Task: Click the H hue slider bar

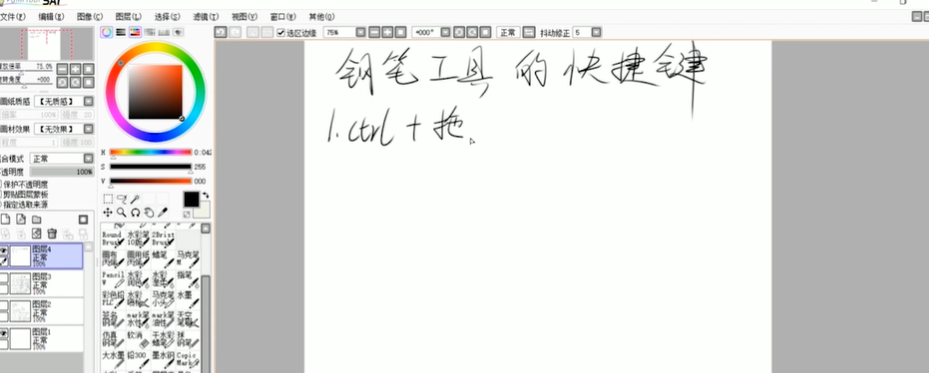Action: pyautogui.click(x=150, y=153)
